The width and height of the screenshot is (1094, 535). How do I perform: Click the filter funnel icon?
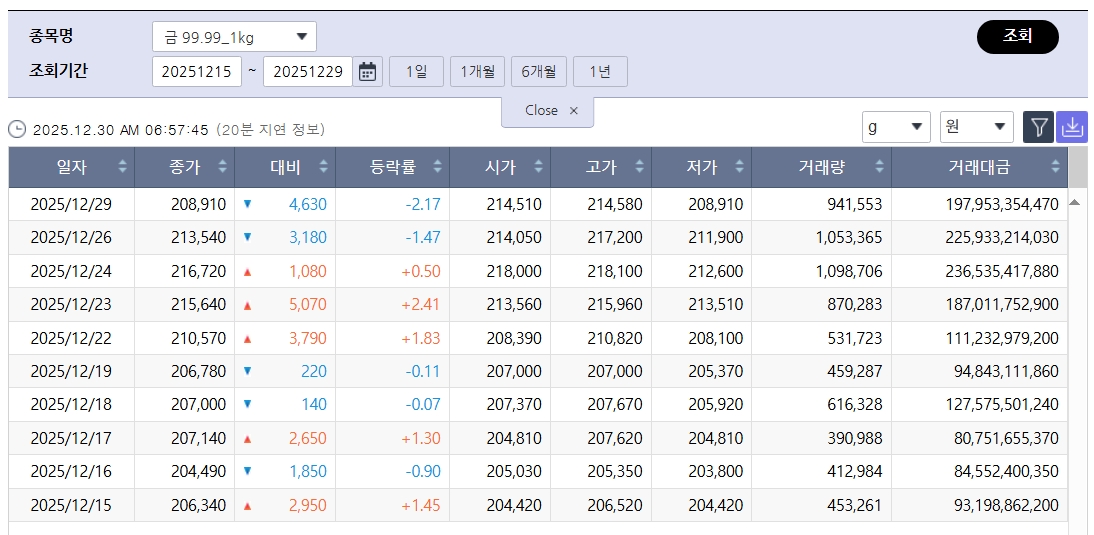[x=1039, y=127]
